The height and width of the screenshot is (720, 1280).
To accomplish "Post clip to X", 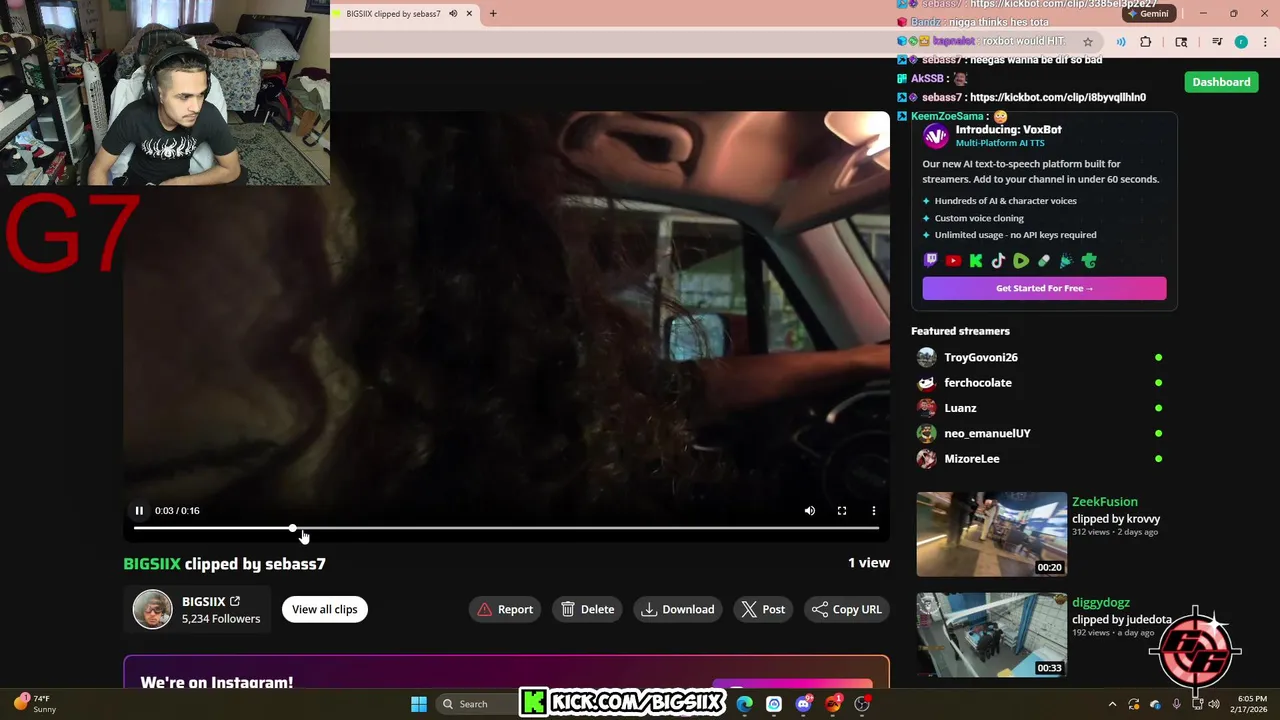I will (x=763, y=609).
